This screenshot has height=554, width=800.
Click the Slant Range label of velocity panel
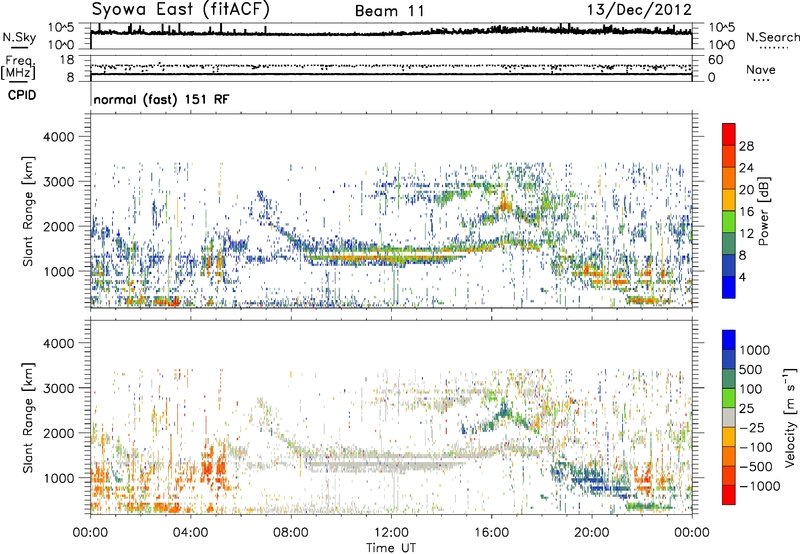[28, 417]
